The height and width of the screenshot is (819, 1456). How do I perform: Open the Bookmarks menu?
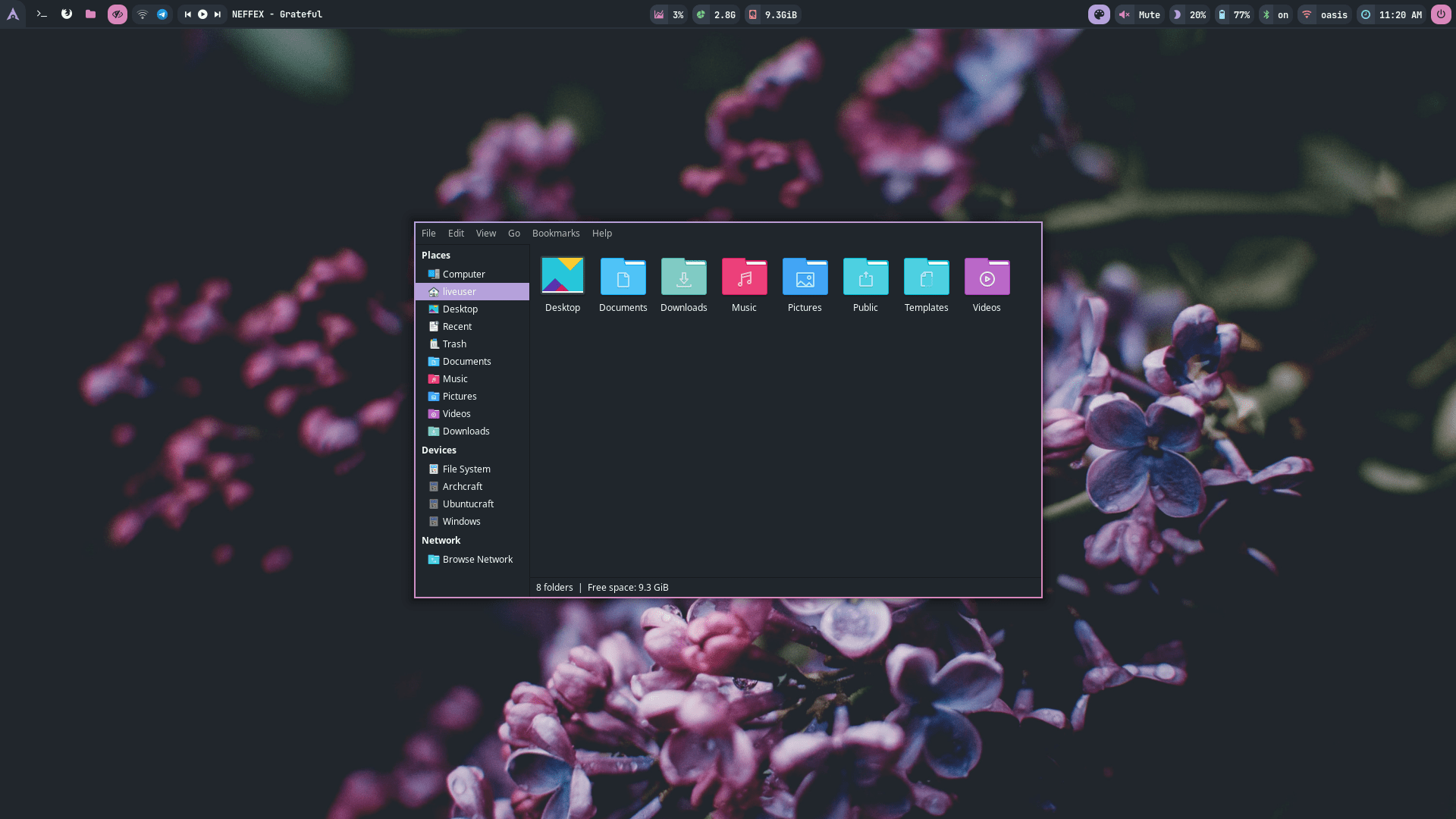click(x=556, y=233)
